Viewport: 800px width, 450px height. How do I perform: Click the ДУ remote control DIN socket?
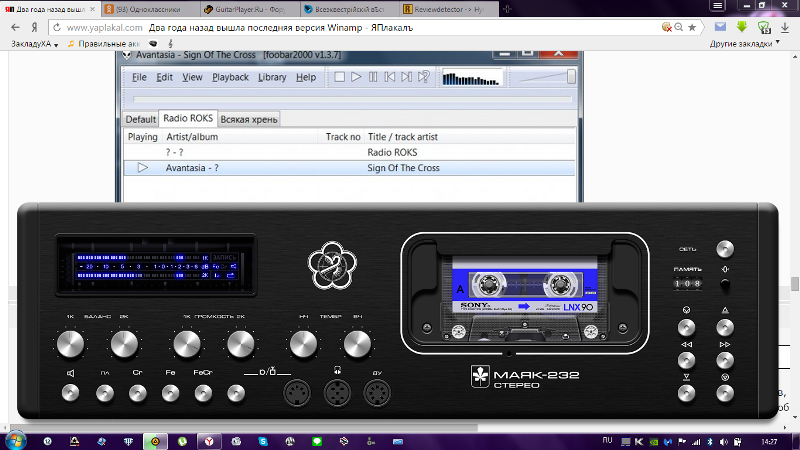pyautogui.click(x=377, y=393)
